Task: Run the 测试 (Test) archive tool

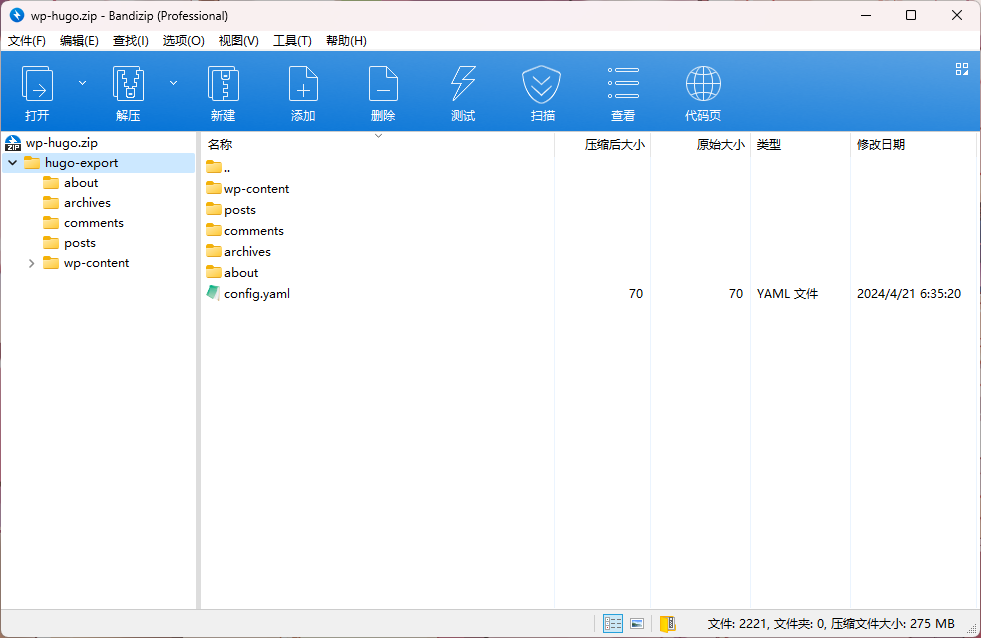Action: (463, 86)
